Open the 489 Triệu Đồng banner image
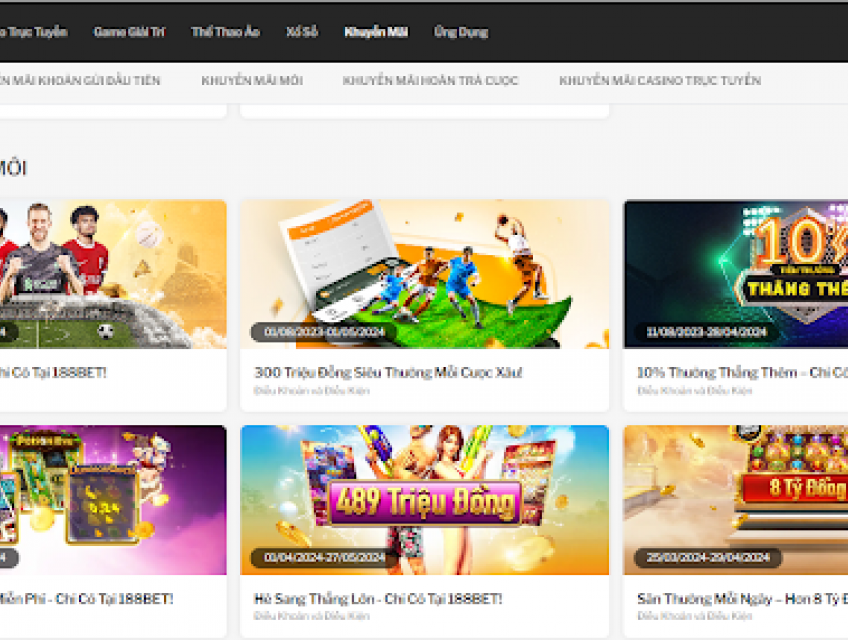 425,500
